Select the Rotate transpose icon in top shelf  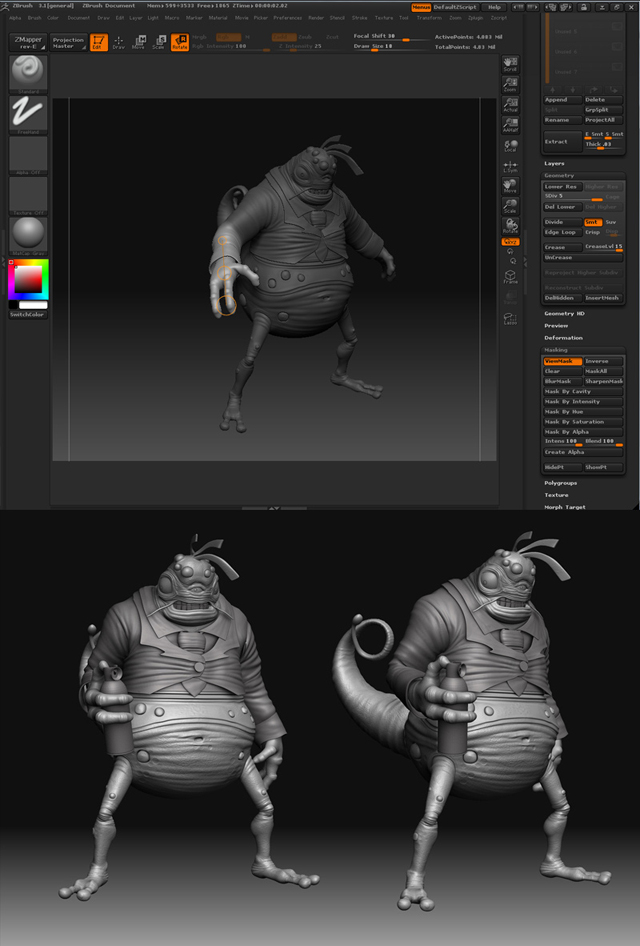click(179, 42)
